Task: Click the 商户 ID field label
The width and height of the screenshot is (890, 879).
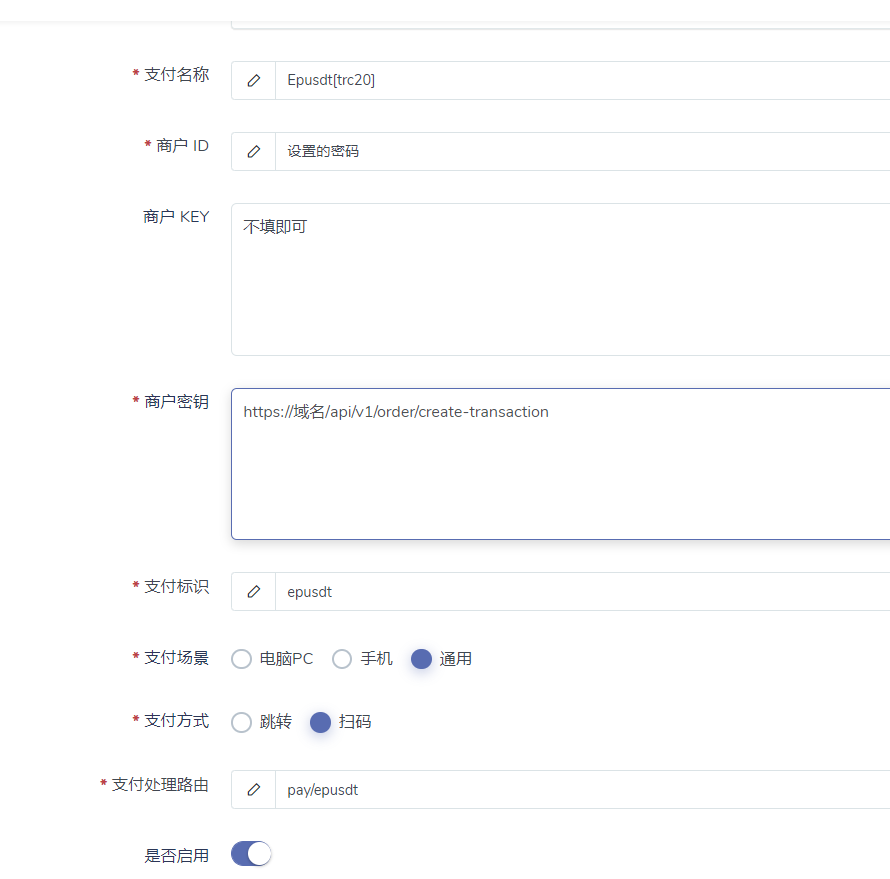Action: (182, 146)
